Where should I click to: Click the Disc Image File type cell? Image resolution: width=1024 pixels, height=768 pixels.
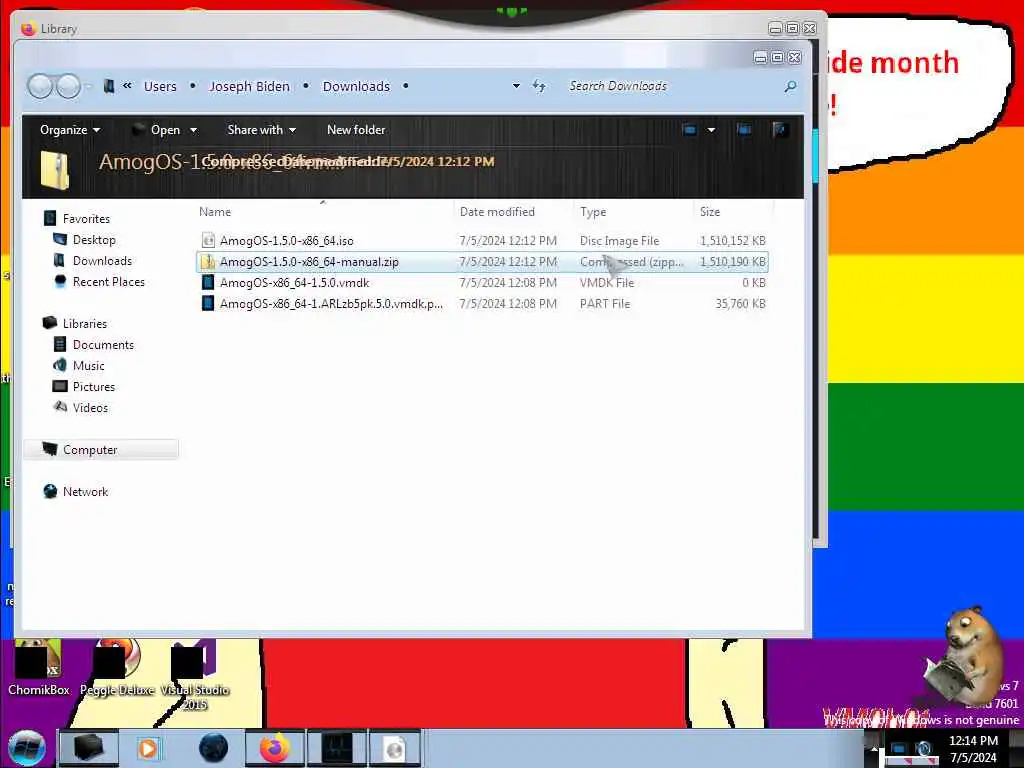620,241
